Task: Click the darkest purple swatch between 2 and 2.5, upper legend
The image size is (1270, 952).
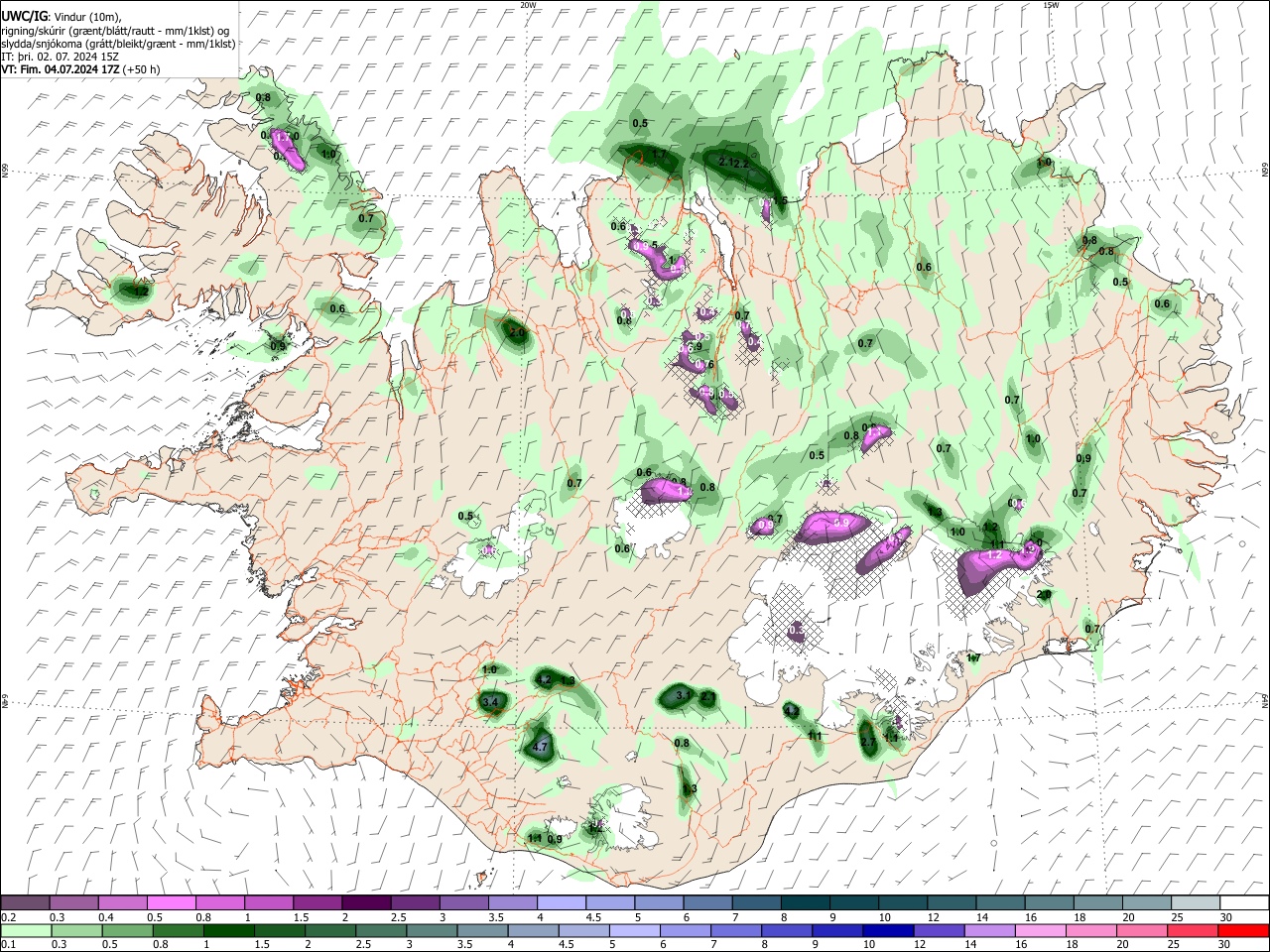Action: (x=366, y=903)
